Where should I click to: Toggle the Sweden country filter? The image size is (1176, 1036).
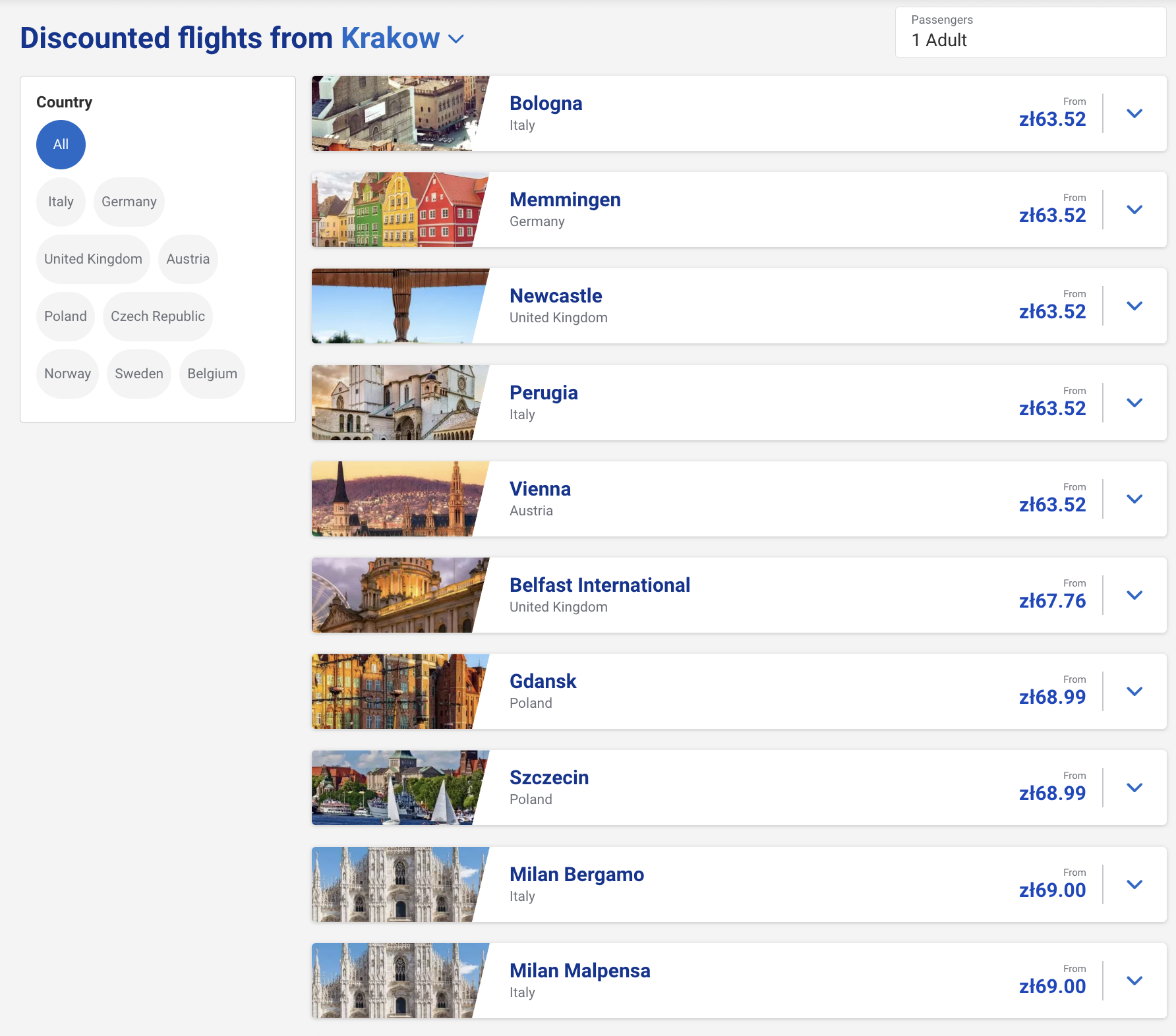138,374
